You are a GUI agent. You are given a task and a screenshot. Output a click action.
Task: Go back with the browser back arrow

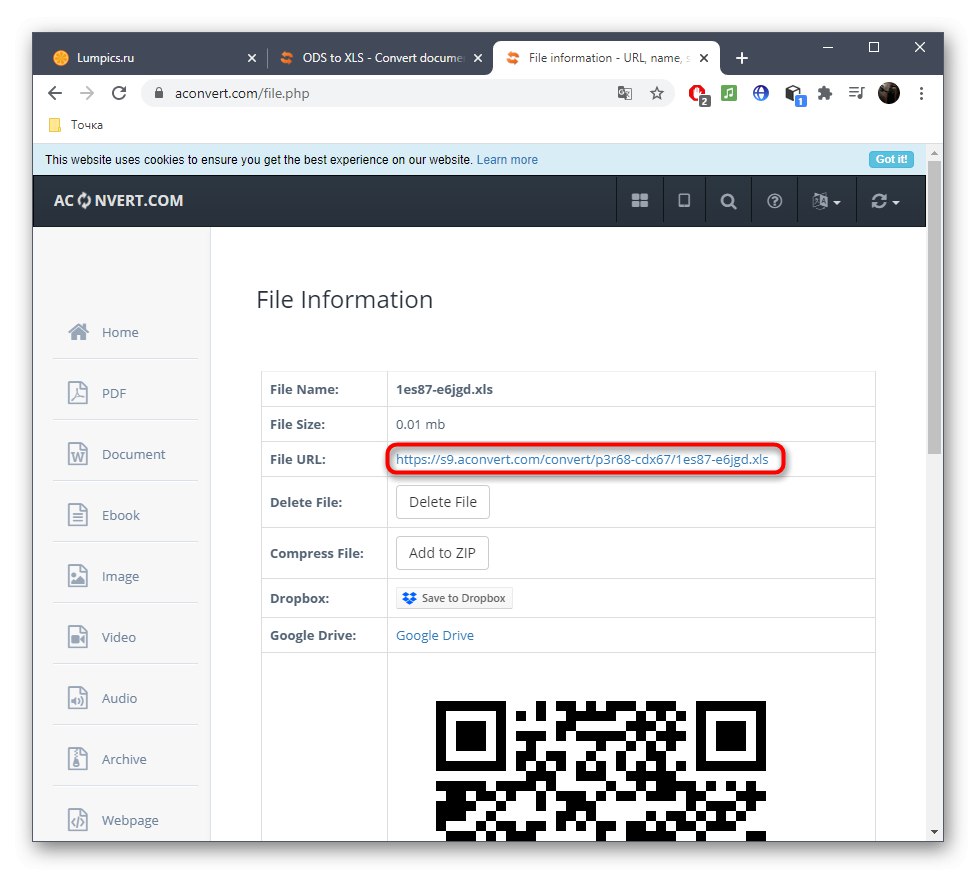pyautogui.click(x=55, y=93)
